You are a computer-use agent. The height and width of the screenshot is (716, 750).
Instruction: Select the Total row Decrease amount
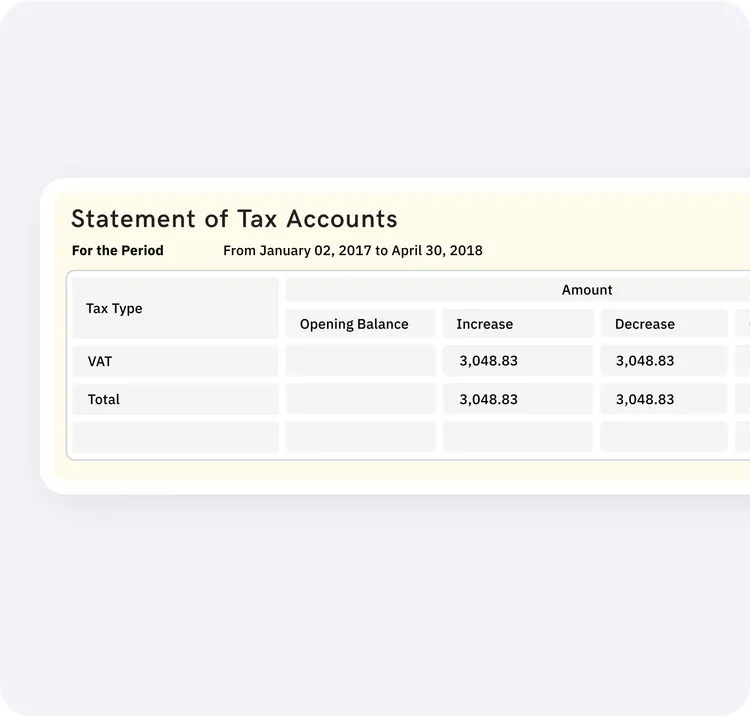tap(645, 399)
